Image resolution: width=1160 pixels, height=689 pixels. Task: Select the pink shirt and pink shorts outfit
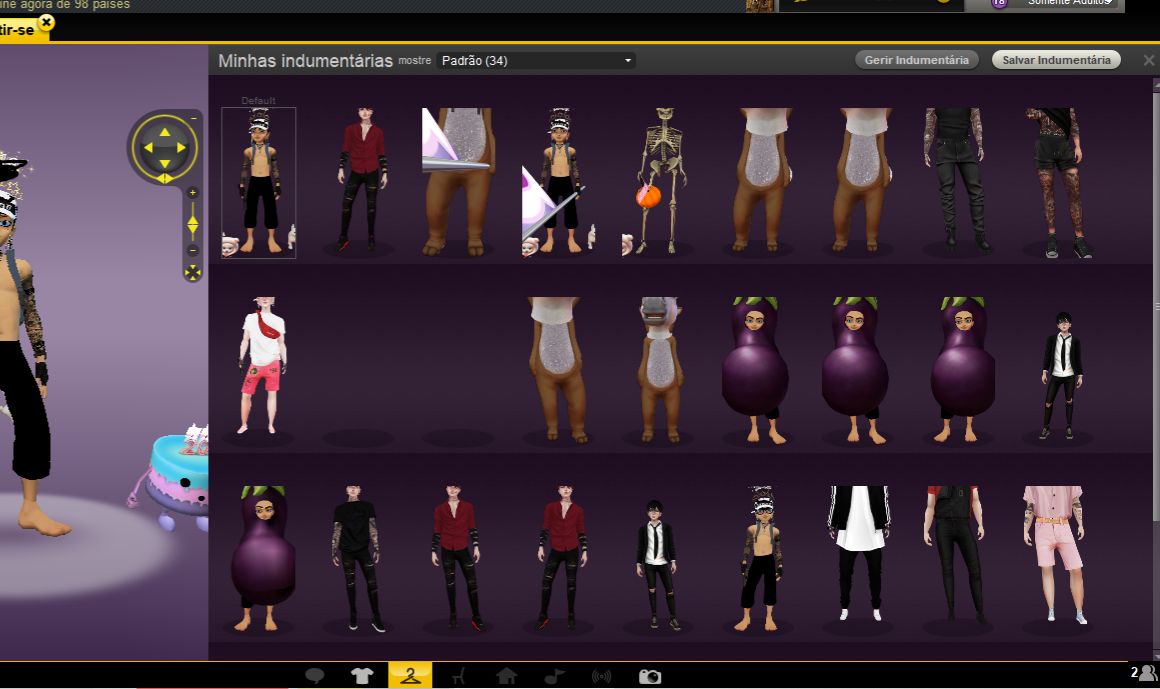(1056, 554)
